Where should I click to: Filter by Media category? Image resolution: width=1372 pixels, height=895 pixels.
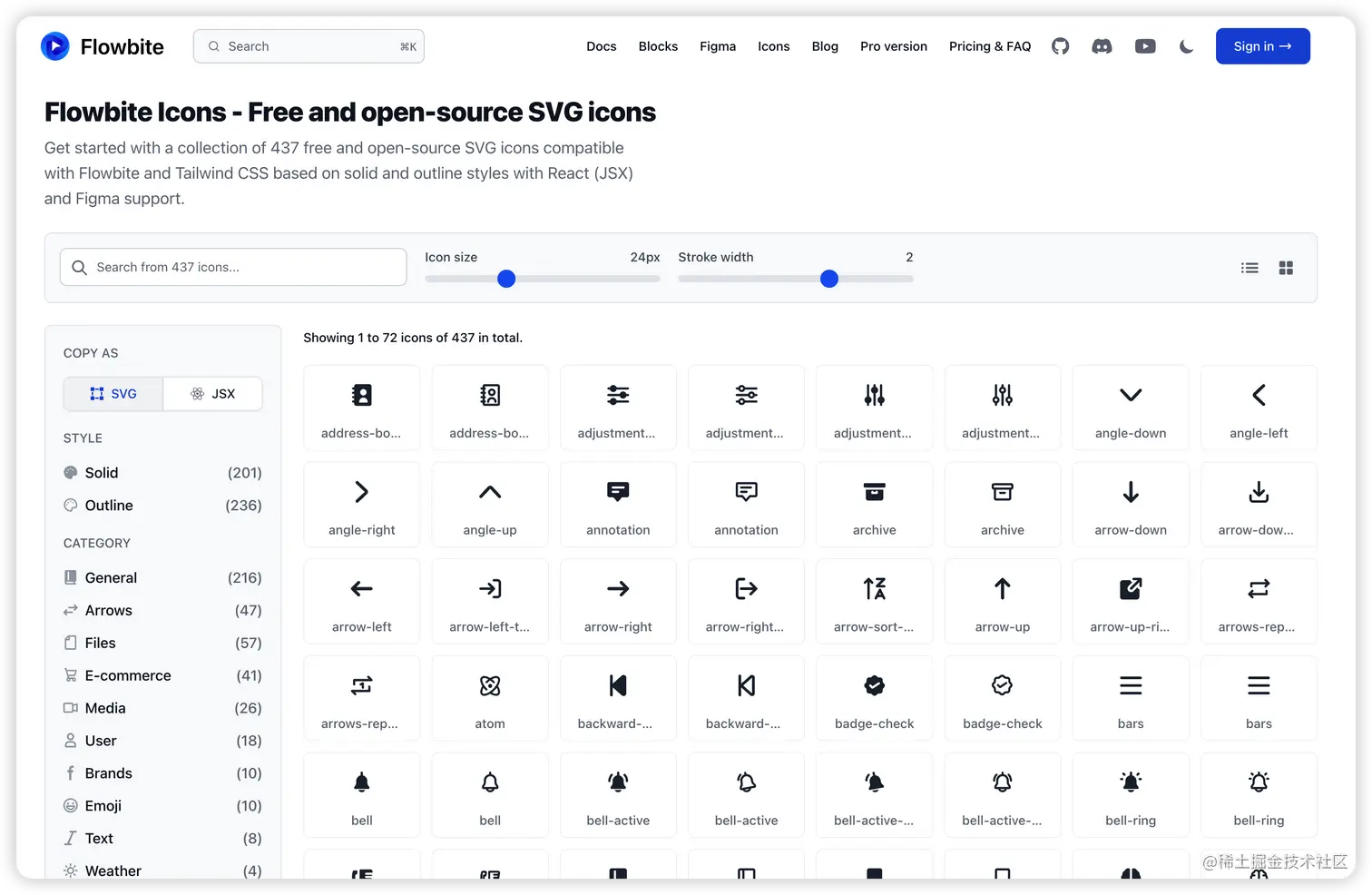tap(162, 708)
